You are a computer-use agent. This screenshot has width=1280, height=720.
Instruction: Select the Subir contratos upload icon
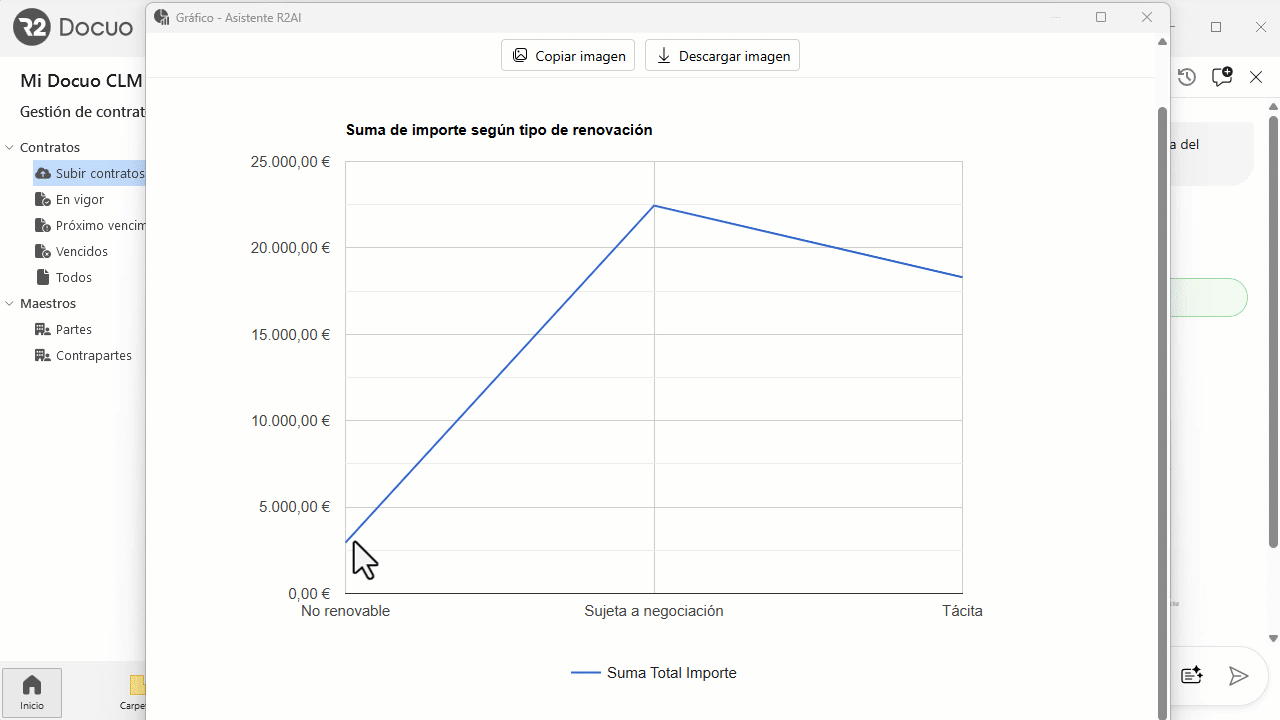tap(43, 173)
